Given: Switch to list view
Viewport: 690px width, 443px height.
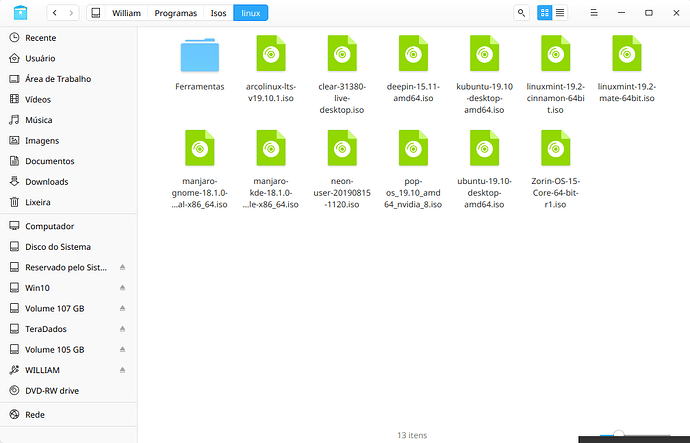Looking at the screenshot, I should point(560,13).
